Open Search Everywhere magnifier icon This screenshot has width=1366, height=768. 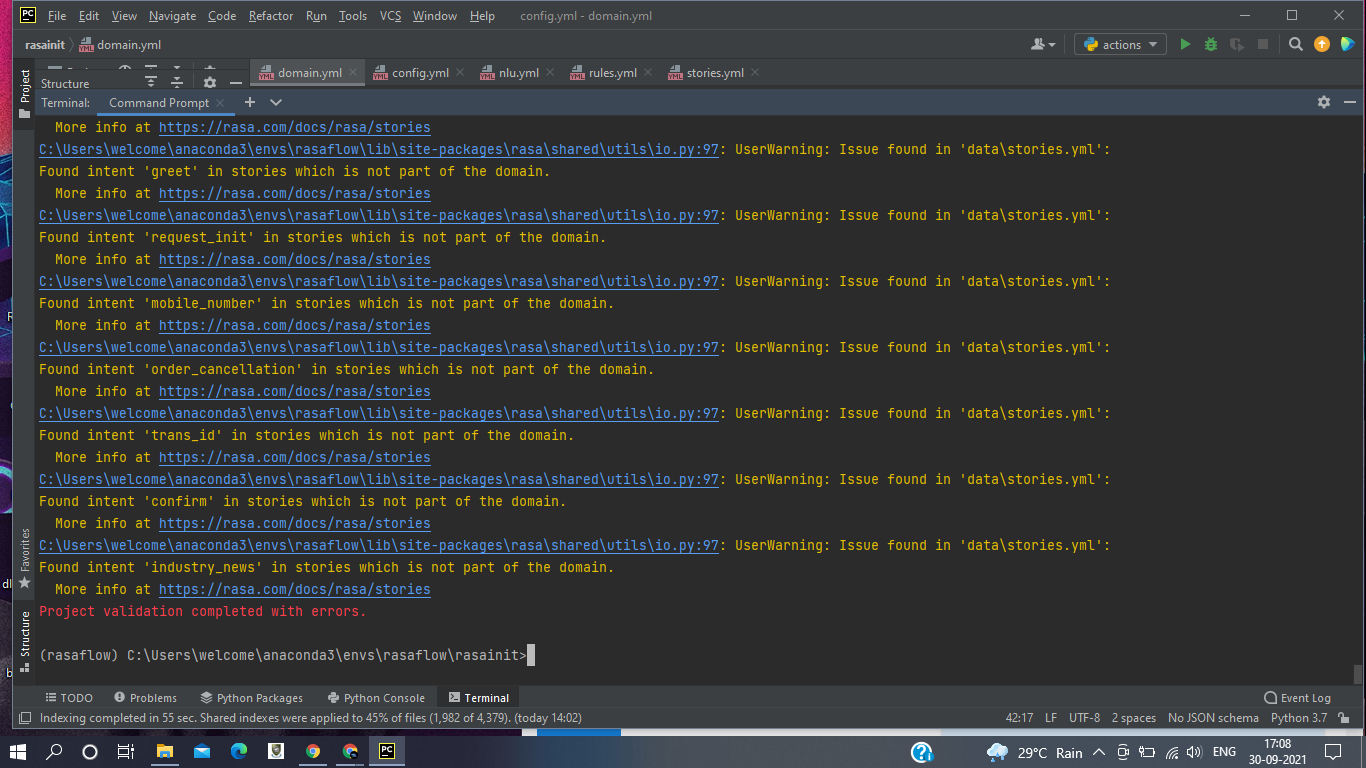pos(1296,44)
